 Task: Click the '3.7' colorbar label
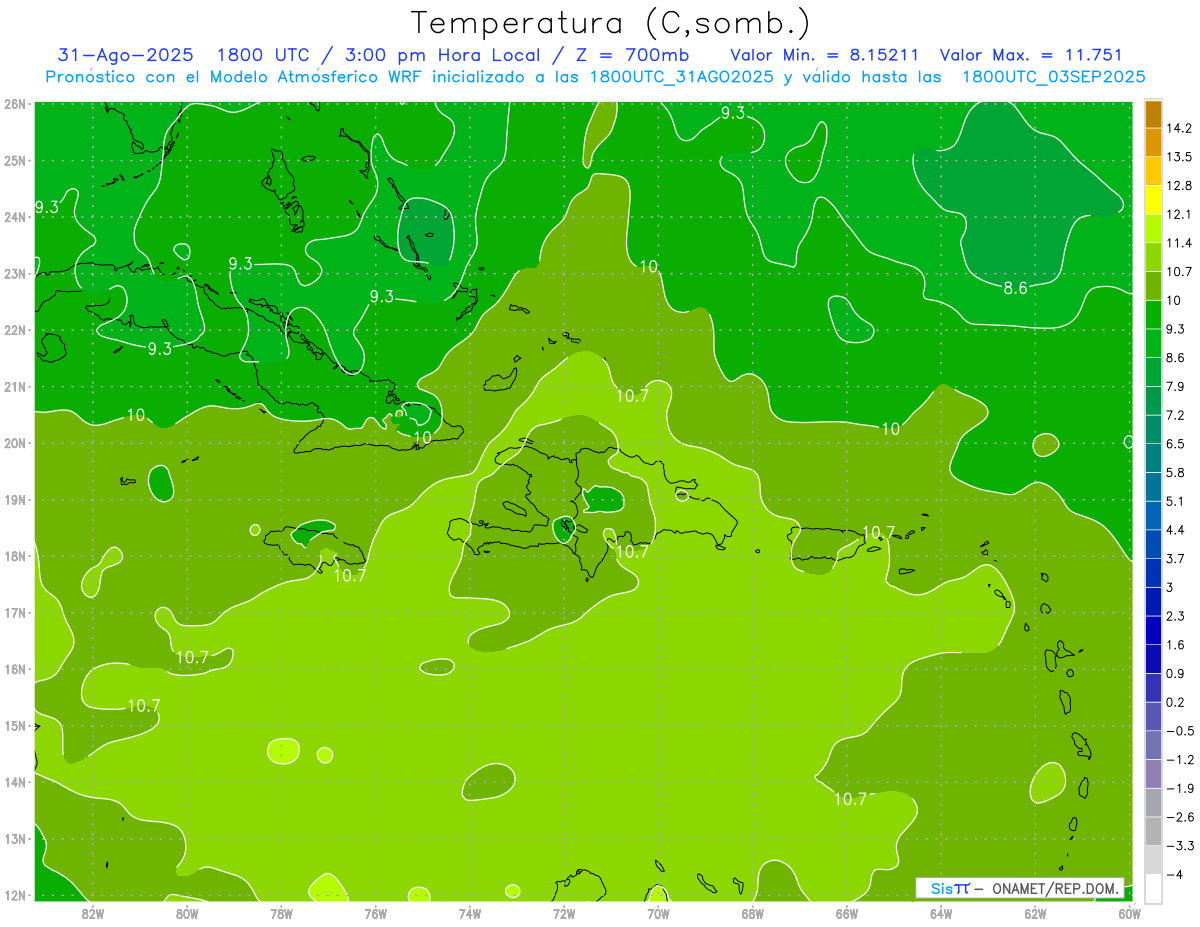[x=1175, y=558]
